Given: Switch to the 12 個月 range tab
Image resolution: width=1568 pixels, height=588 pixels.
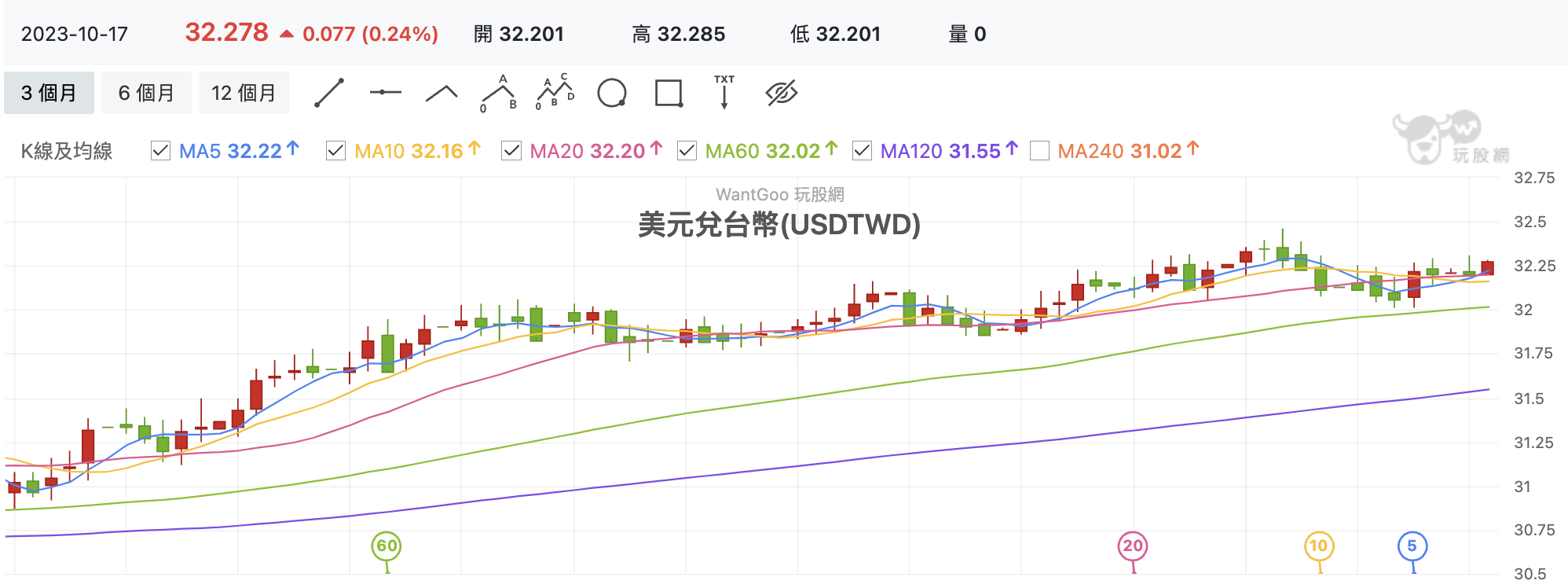Looking at the screenshot, I should [x=244, y=93].
